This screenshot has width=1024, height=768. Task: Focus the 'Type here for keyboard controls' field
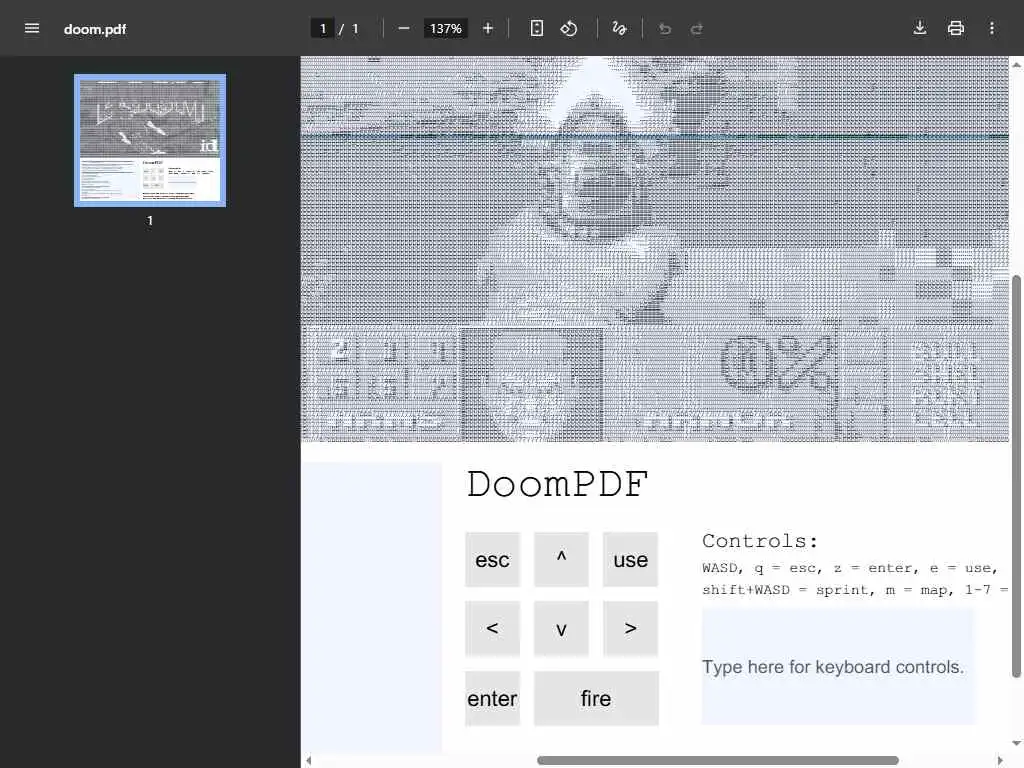click(x=838, y=667)
